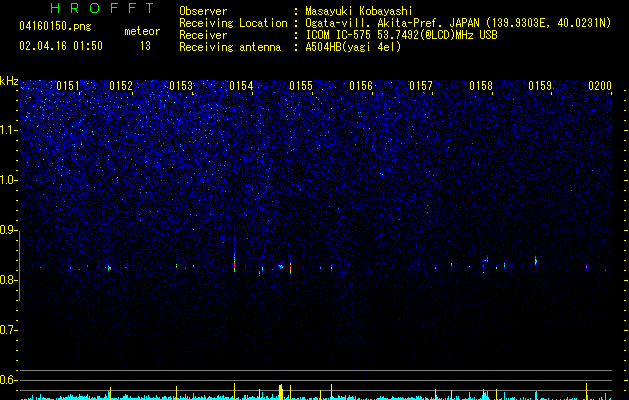Click the 0156 time marker
This screenshot has height=400, width=629.
(361, 86)
